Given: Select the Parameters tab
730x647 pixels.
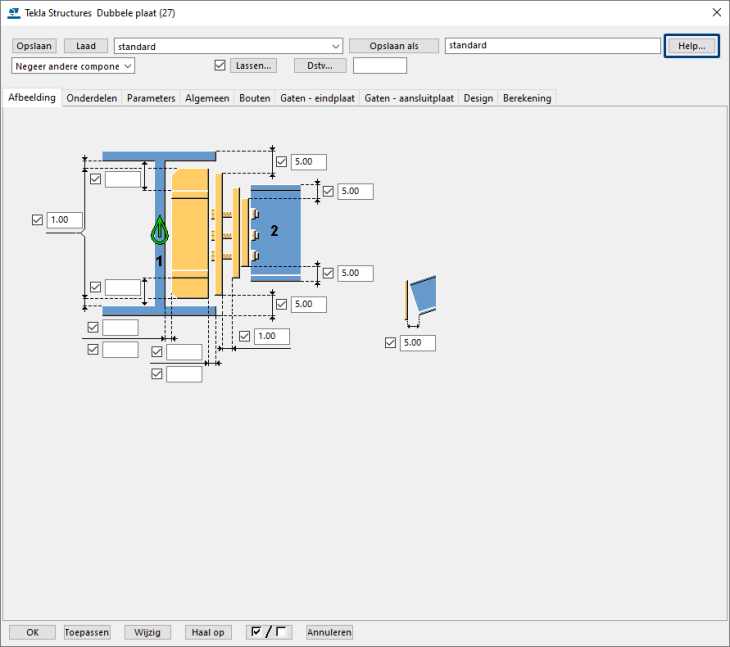Looking at the screenshot, I should click(x=151, y=98).
